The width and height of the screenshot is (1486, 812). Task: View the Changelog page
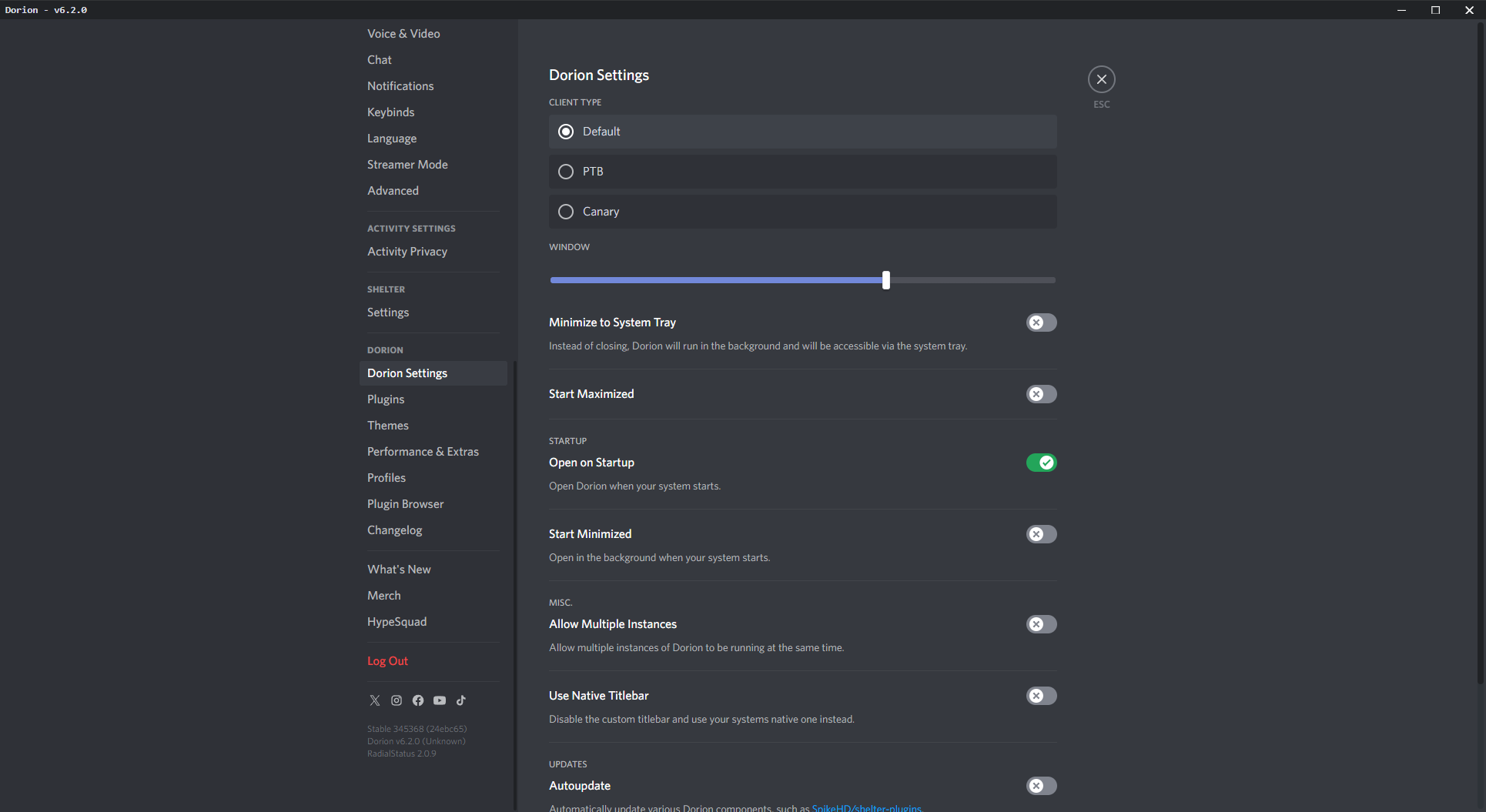click(x=433, y=530)
